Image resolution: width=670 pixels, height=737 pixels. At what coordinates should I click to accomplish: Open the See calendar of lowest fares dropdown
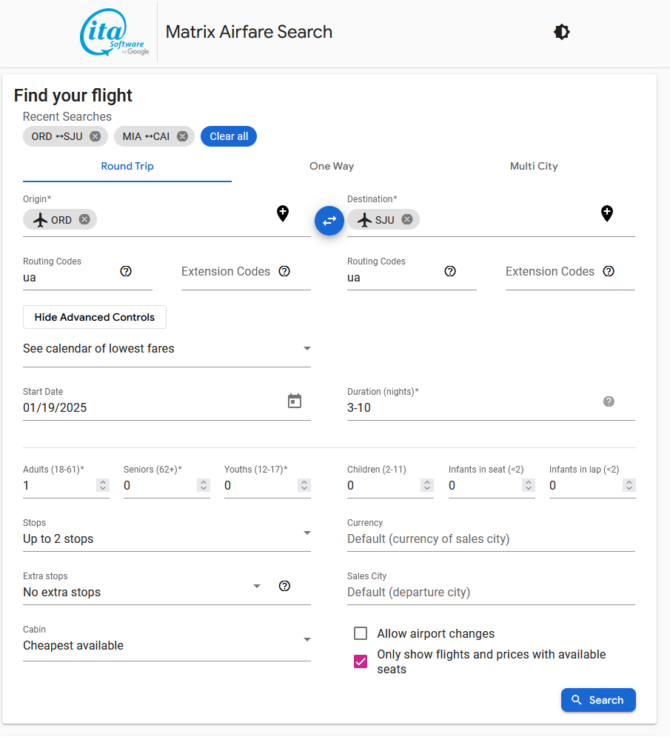(x=167, y=349)
